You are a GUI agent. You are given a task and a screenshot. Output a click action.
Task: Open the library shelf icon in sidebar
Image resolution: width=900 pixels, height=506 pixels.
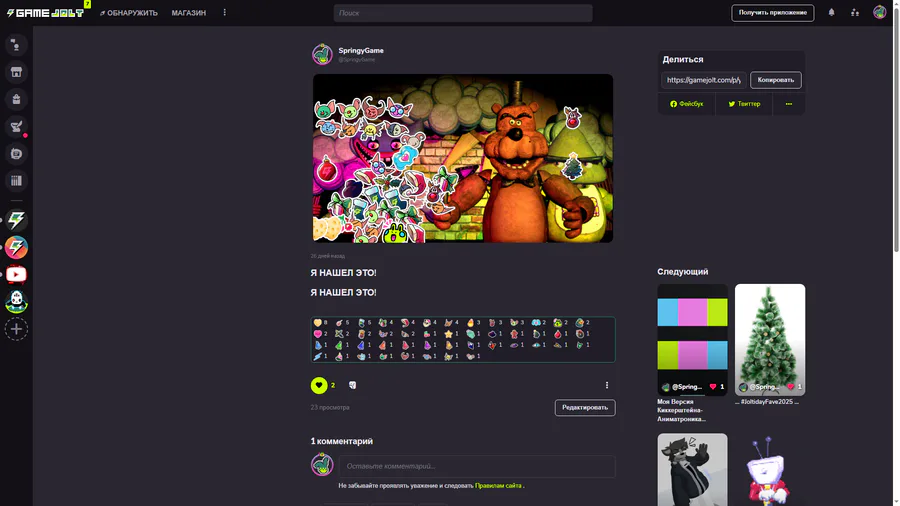16,181
